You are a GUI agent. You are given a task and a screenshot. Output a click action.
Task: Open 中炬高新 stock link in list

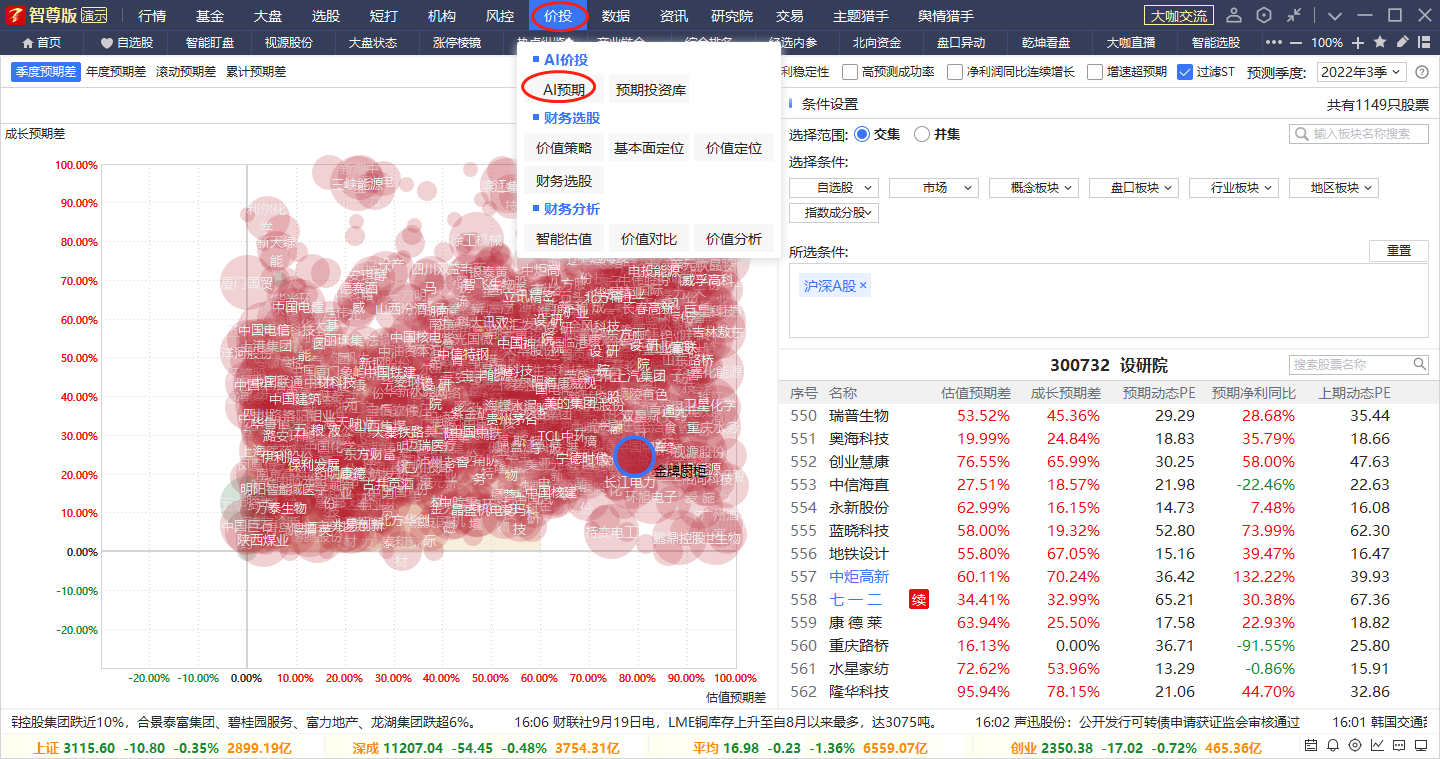(x=859, y=577)
